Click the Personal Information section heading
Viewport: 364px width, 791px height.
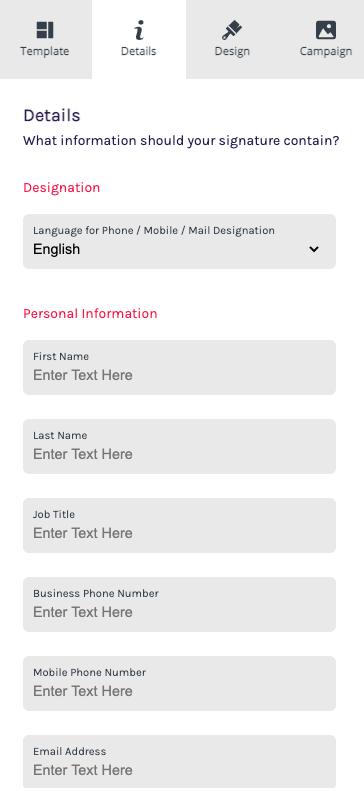90,313
